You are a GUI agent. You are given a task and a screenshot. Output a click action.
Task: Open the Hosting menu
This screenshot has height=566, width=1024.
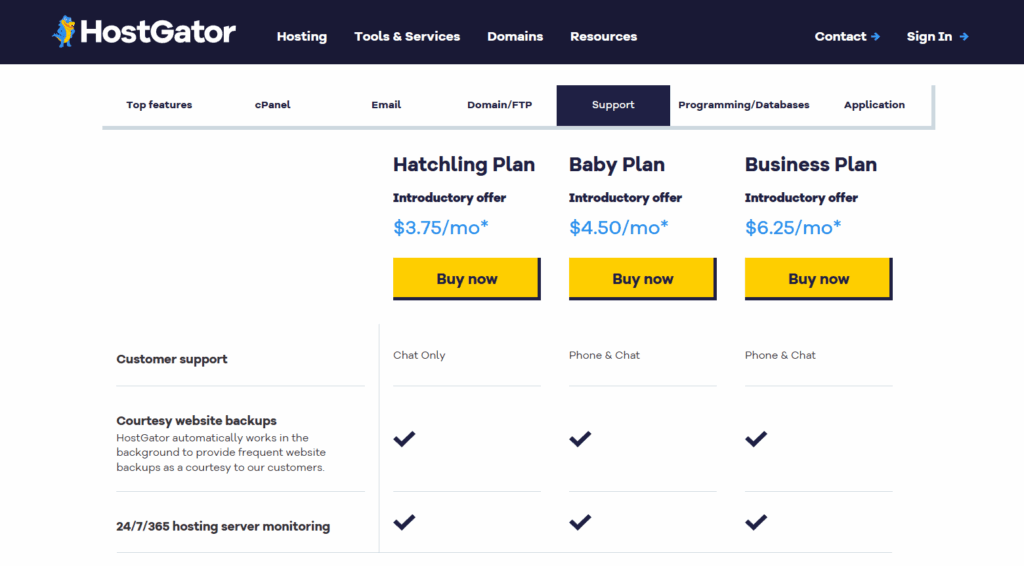(x=302, y=37)
